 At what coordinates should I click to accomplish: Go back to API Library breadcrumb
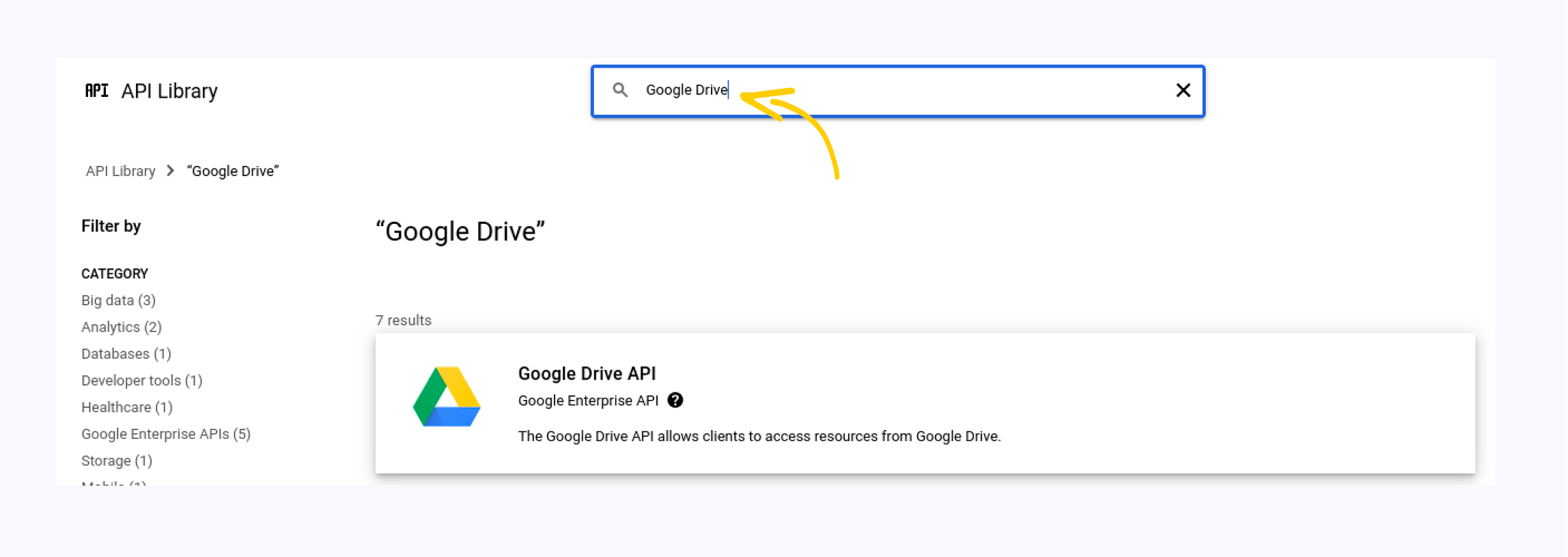(x=120, y=171)
